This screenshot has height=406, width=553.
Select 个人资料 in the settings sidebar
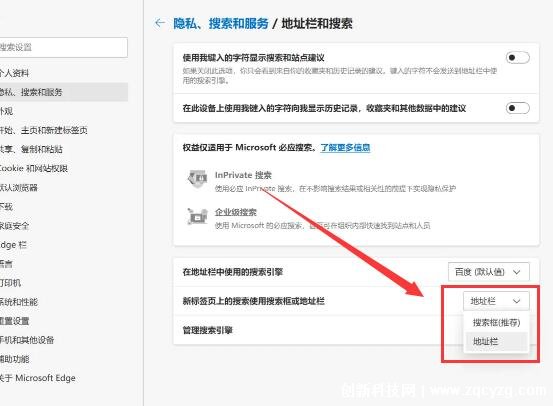[63, 73]
